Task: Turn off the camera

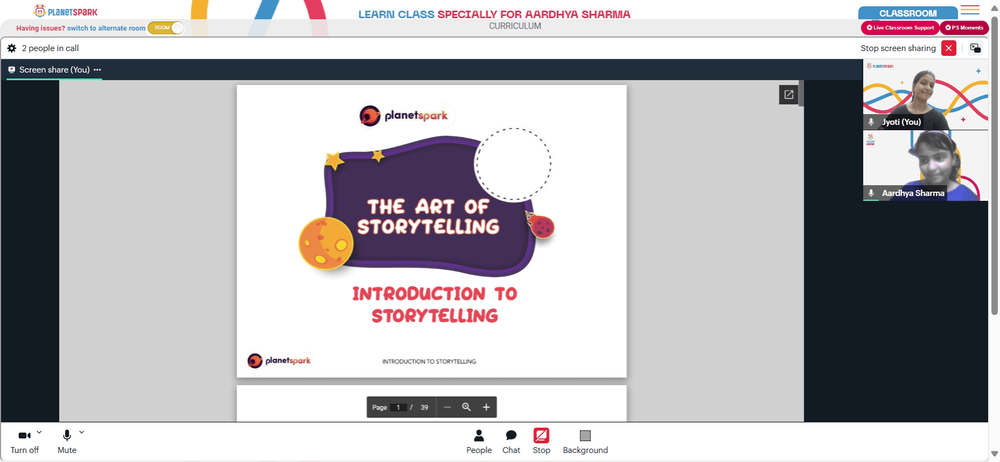Action: point(24,442)
